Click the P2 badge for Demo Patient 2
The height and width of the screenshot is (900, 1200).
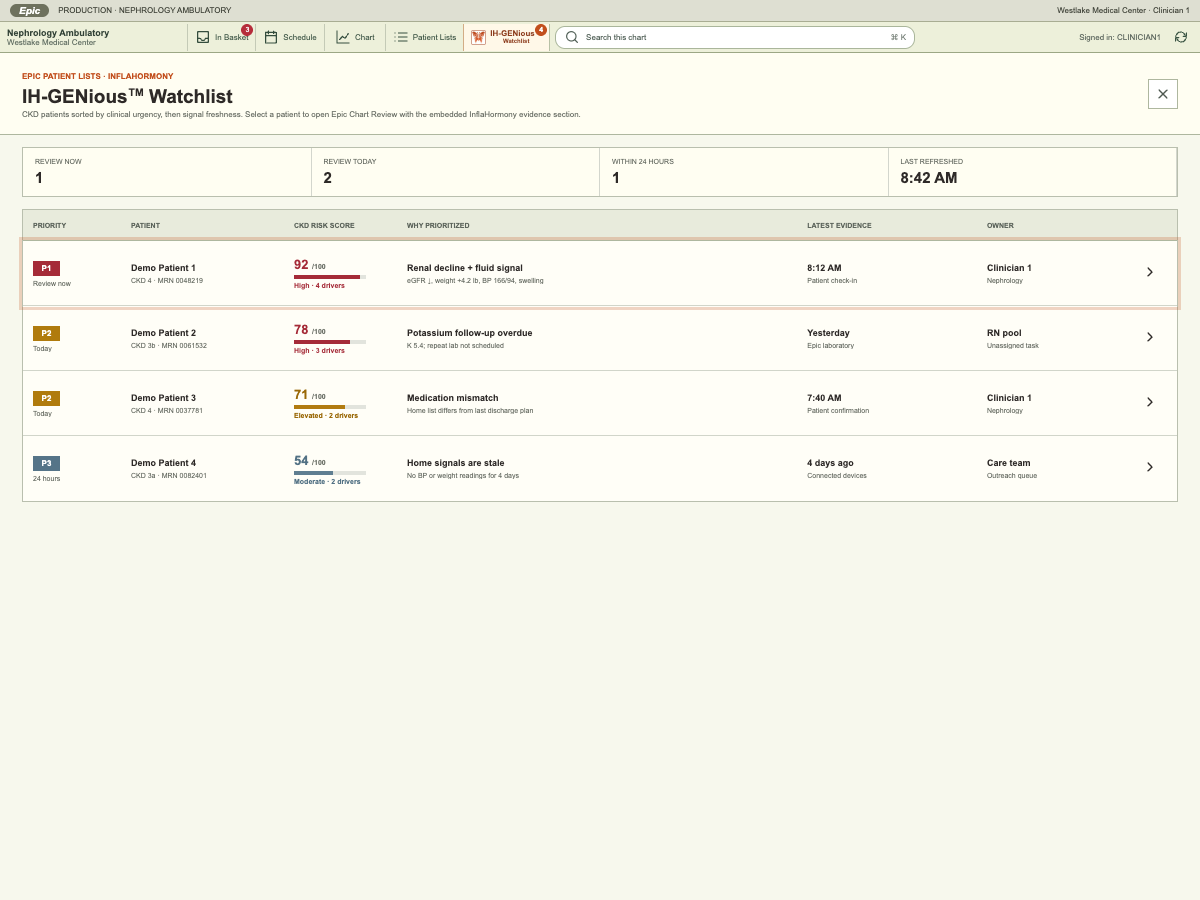(x=46, y=333)
